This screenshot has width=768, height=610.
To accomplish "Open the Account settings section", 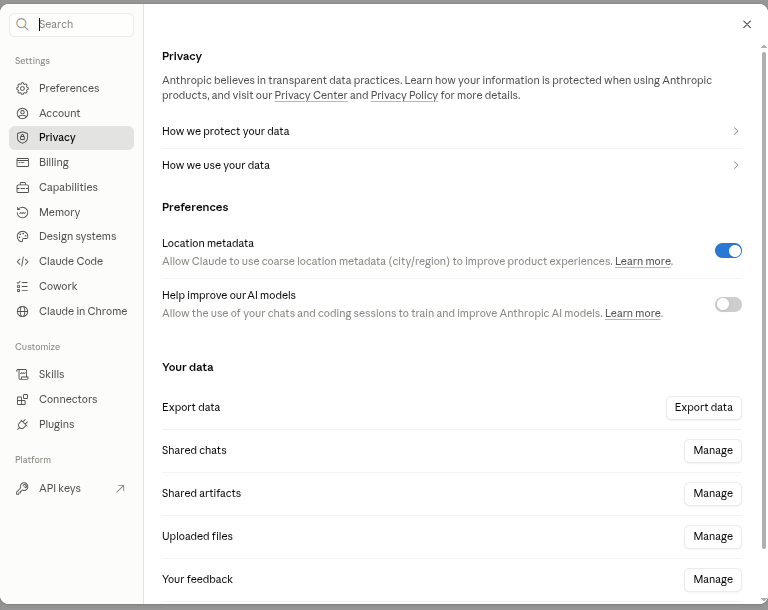I will click(72, 113).
